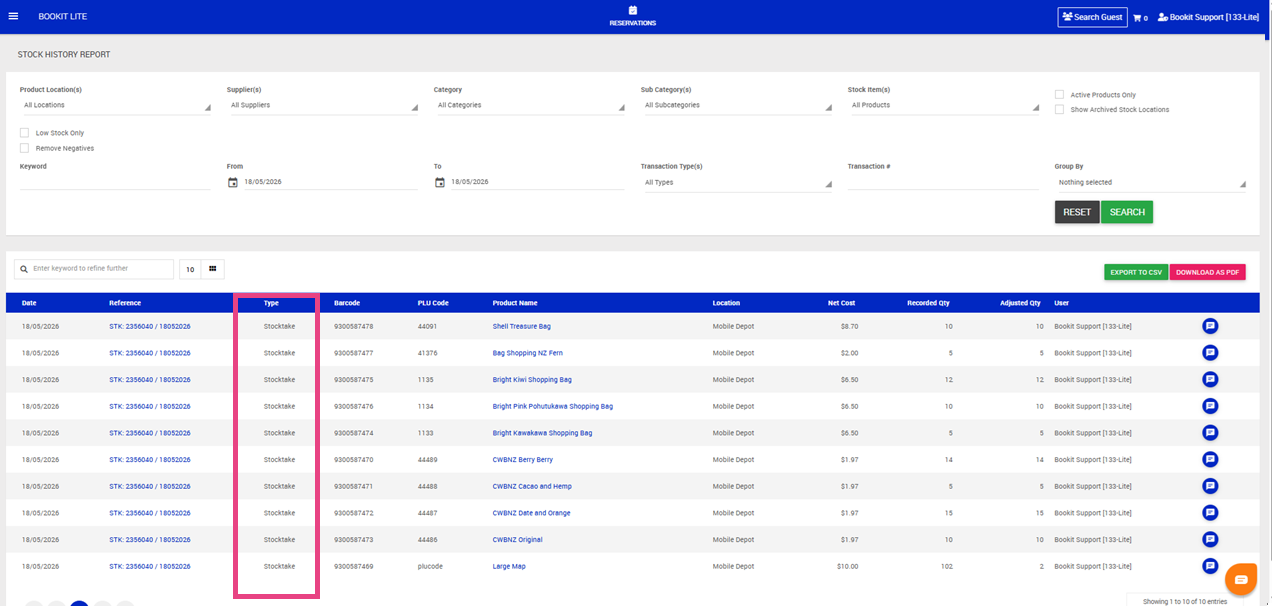Viewport: 1272px width, 606px height.
Task: Expand the All Suppliers dropdown
Action: 322,105
